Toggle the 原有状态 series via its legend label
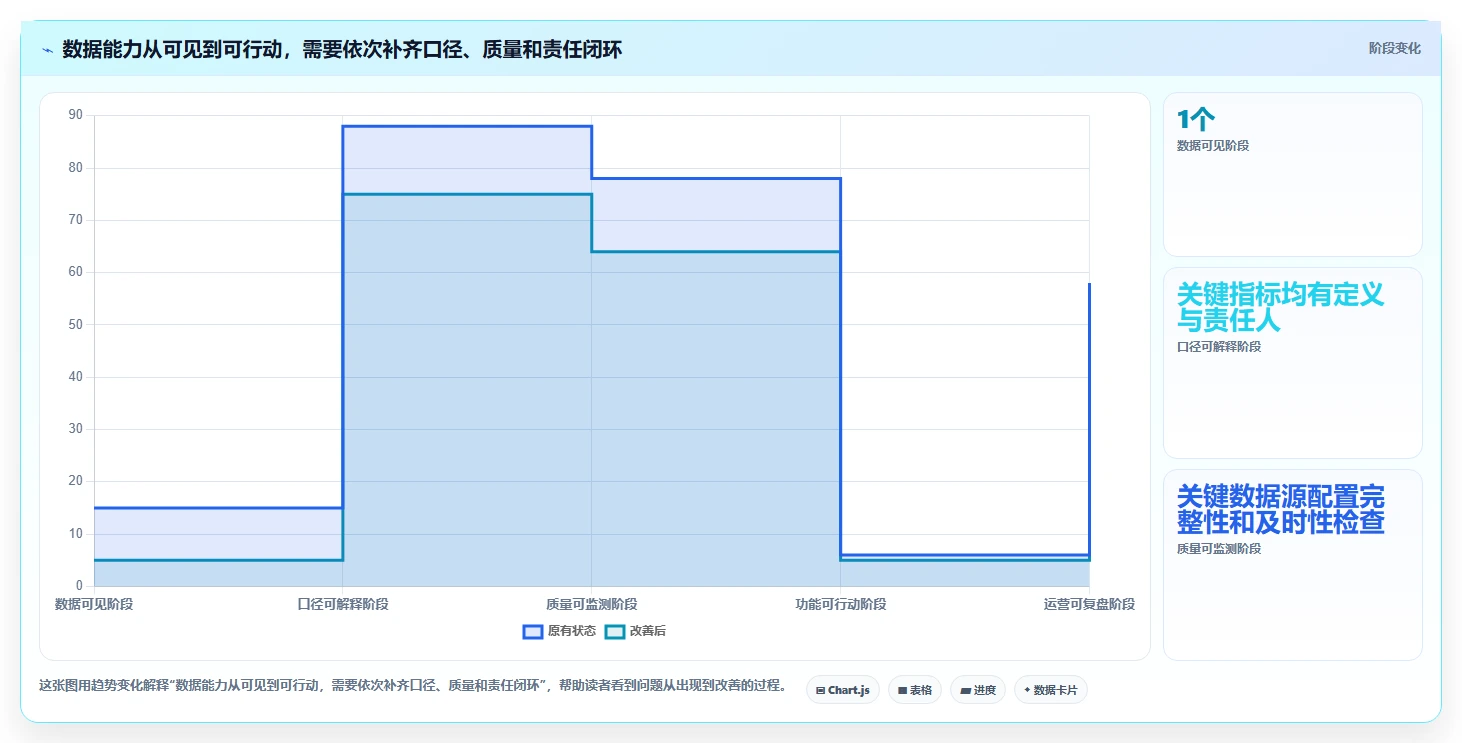This screenshot has height=743, width=1462. click(572, 631)
